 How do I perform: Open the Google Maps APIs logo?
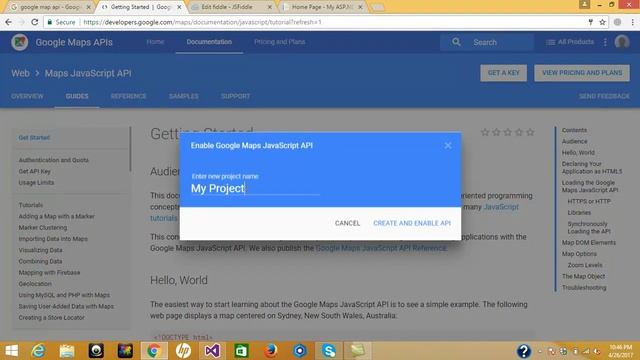click(x=20, y=42)
